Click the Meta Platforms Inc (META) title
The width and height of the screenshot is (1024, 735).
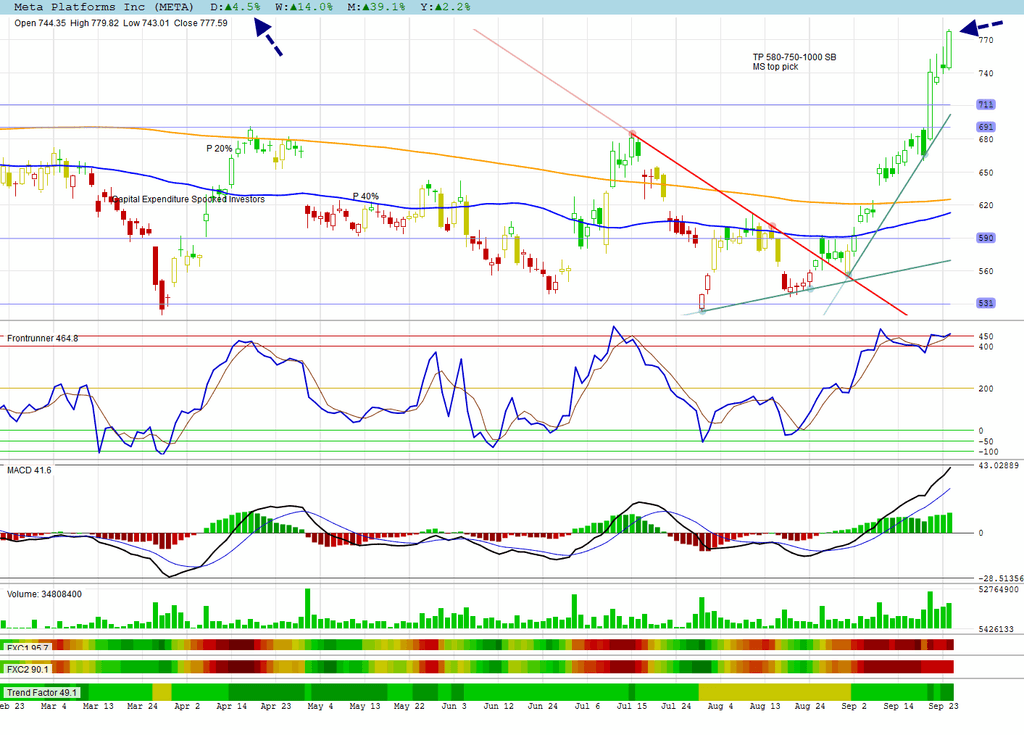coord(104,7)
